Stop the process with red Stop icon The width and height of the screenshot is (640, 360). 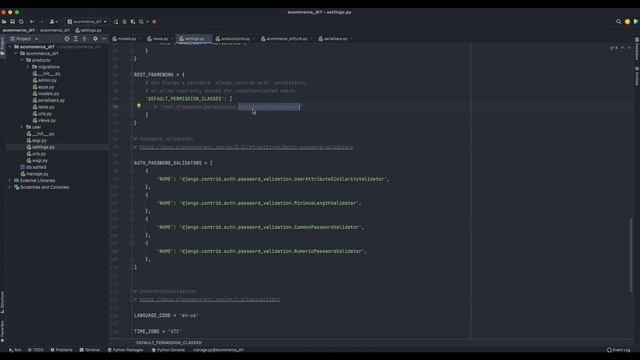click(154, 22)
